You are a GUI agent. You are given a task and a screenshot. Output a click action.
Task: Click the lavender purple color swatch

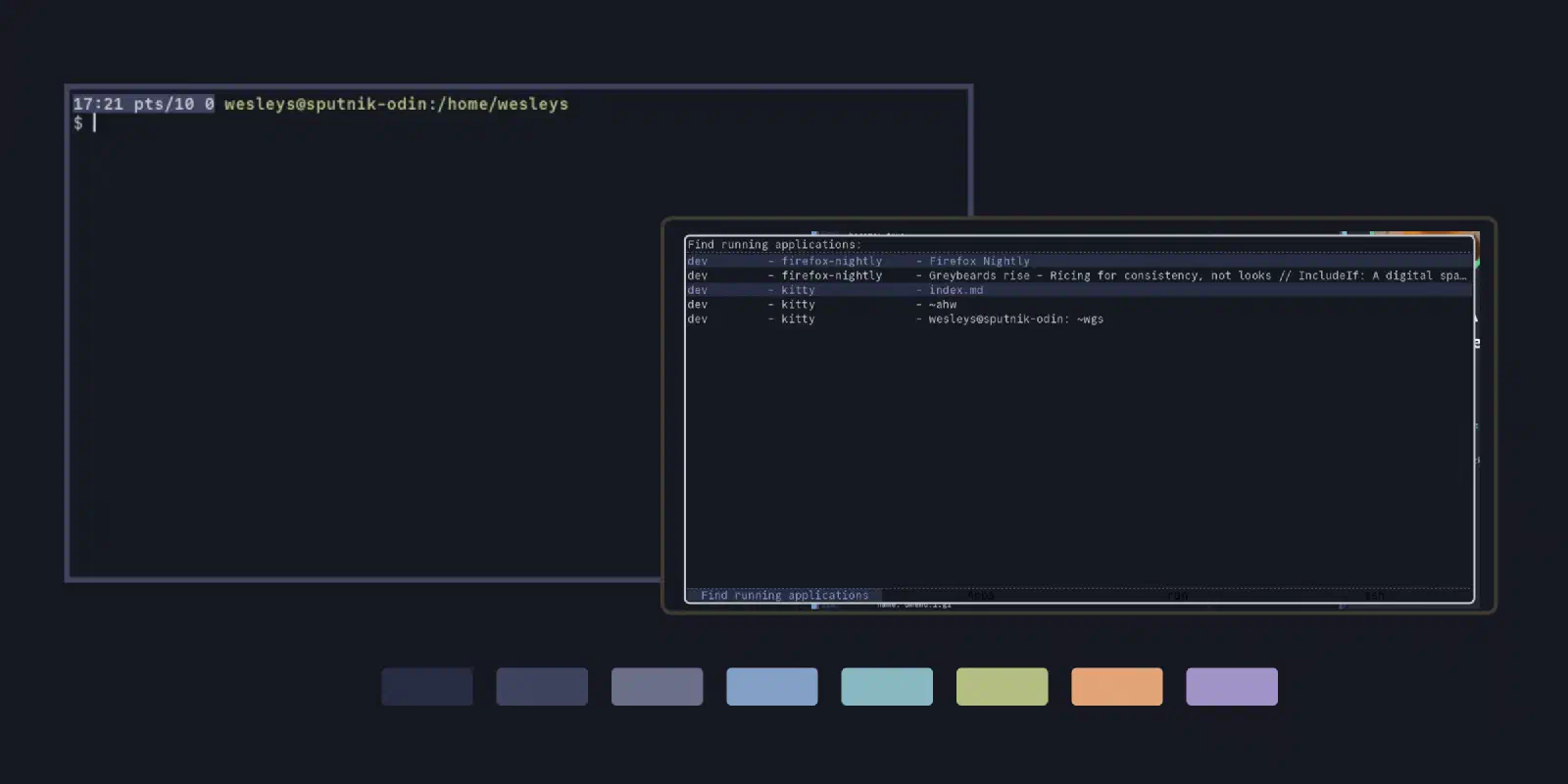(x=1232, y=687)
